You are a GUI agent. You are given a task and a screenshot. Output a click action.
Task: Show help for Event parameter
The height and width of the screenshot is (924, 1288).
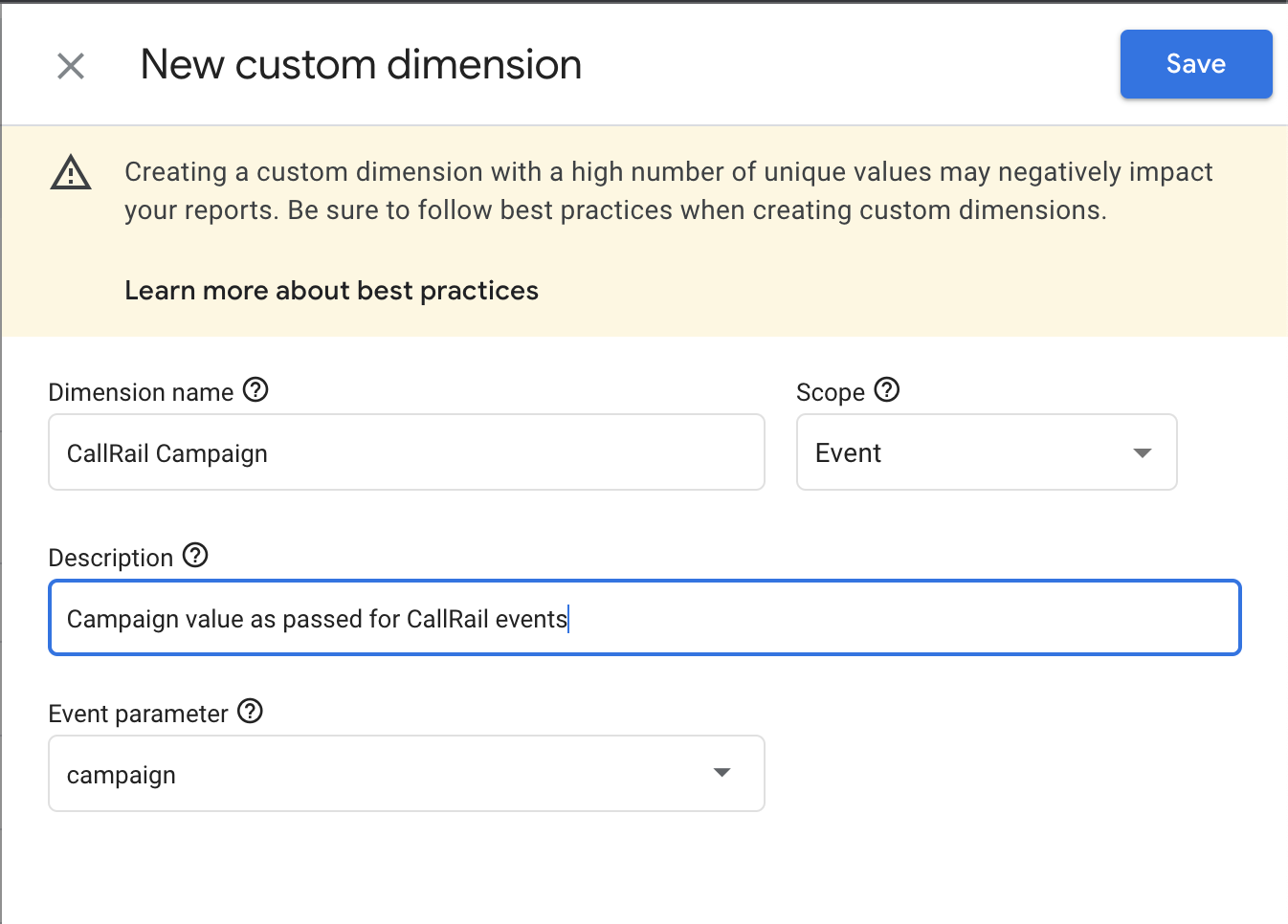coord(250,712)
